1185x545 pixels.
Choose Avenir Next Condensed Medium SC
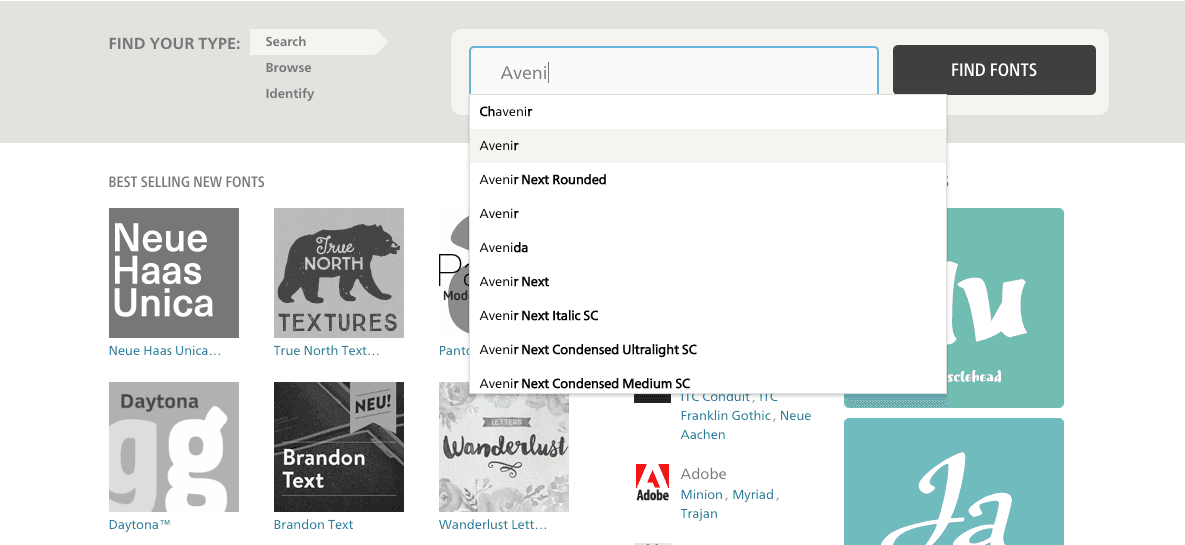click(x=707, y=382)
